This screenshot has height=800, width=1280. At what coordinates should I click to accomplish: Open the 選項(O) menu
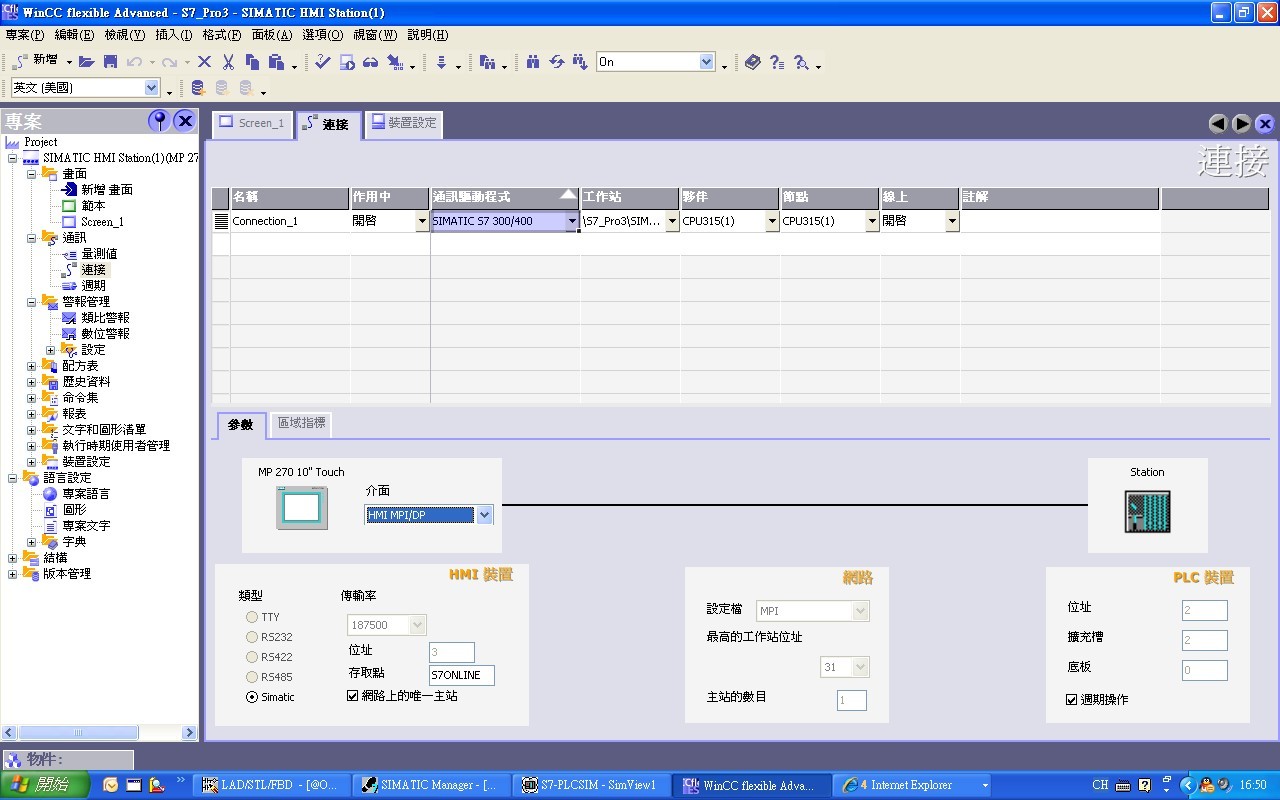point(322,35)
